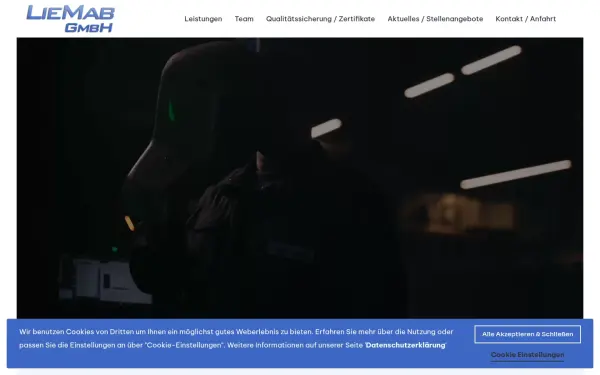This screenshot has height=375, width=600.
Task: Open Qualitätssicherung / Zertifikate menu item
Action: click(x=320, y=19)
